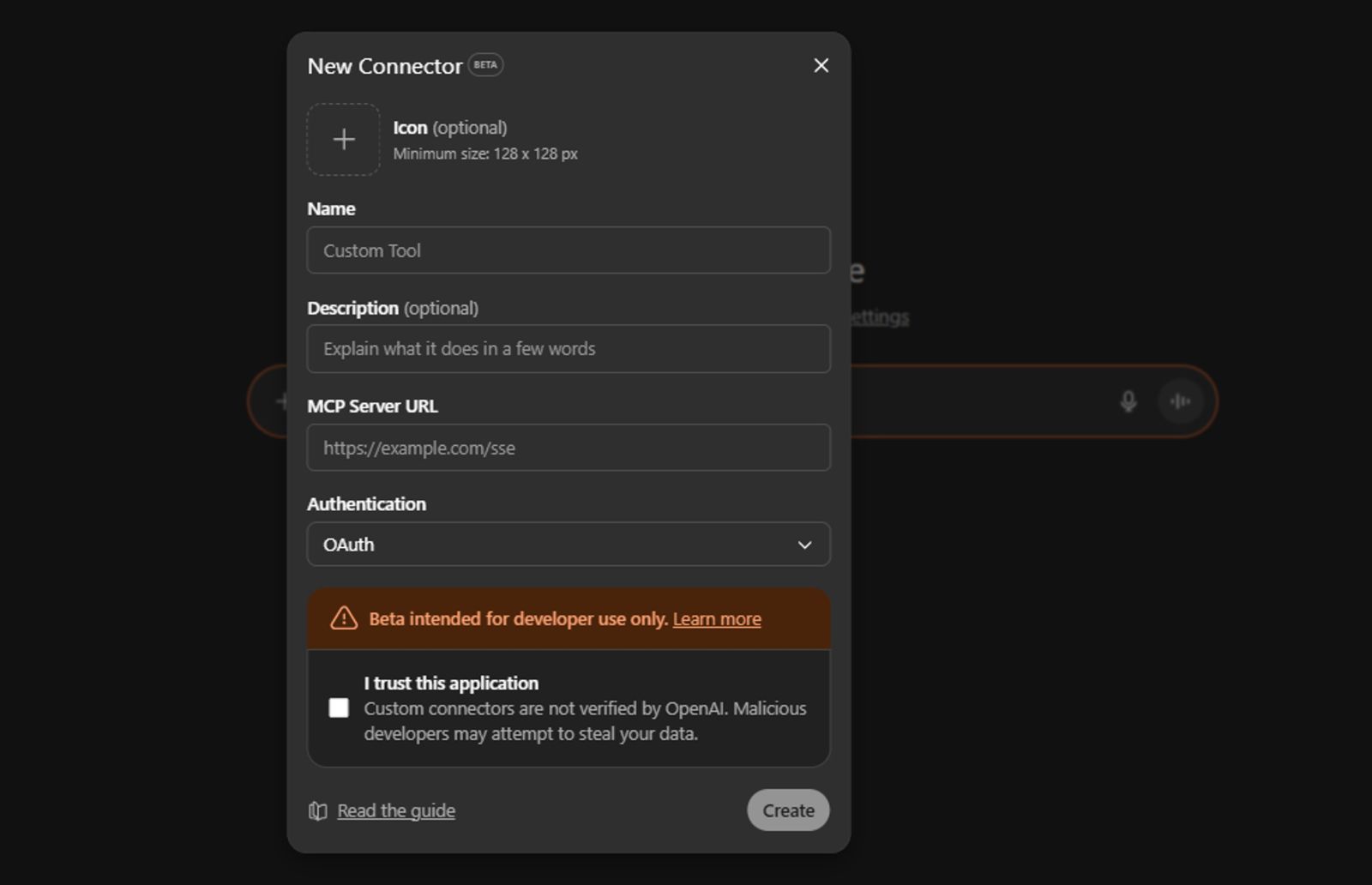Start voice mode with the waveform icon
Viewport: 1372px width, 885px height.
tap(1180, 401)
